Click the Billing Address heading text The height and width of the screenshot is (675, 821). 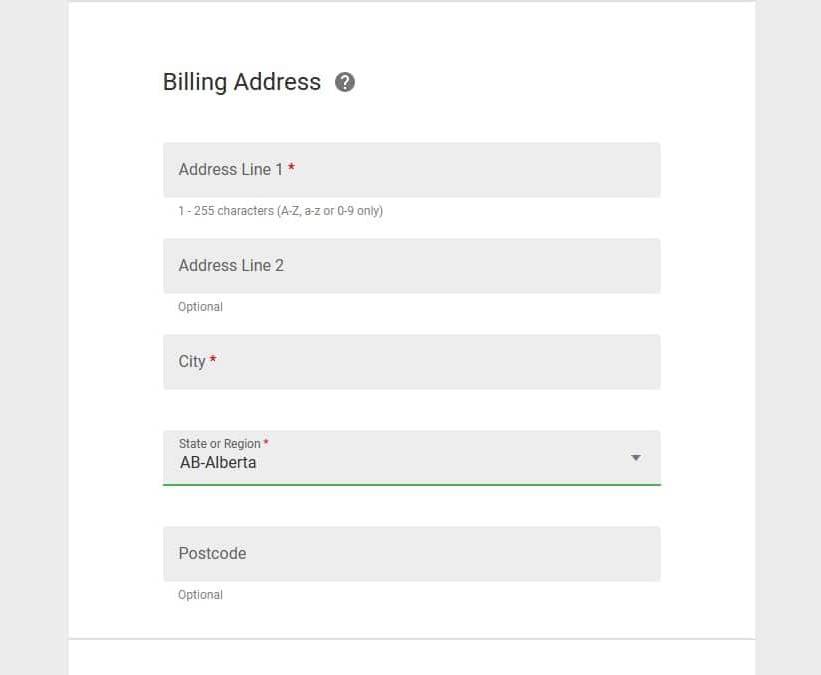(241, 82)
